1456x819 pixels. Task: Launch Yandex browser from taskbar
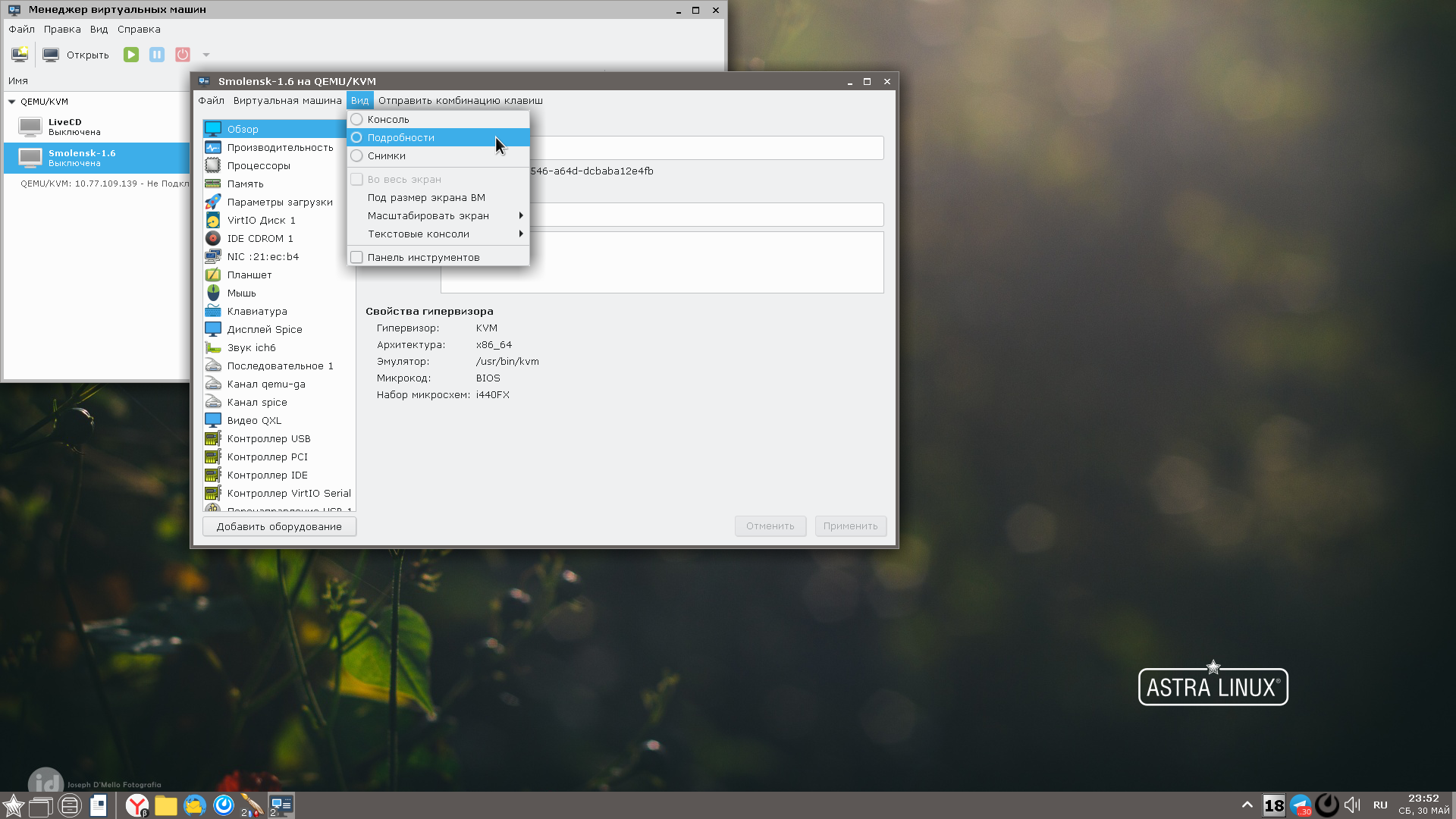pyautogui.click(x=137, y=805)
